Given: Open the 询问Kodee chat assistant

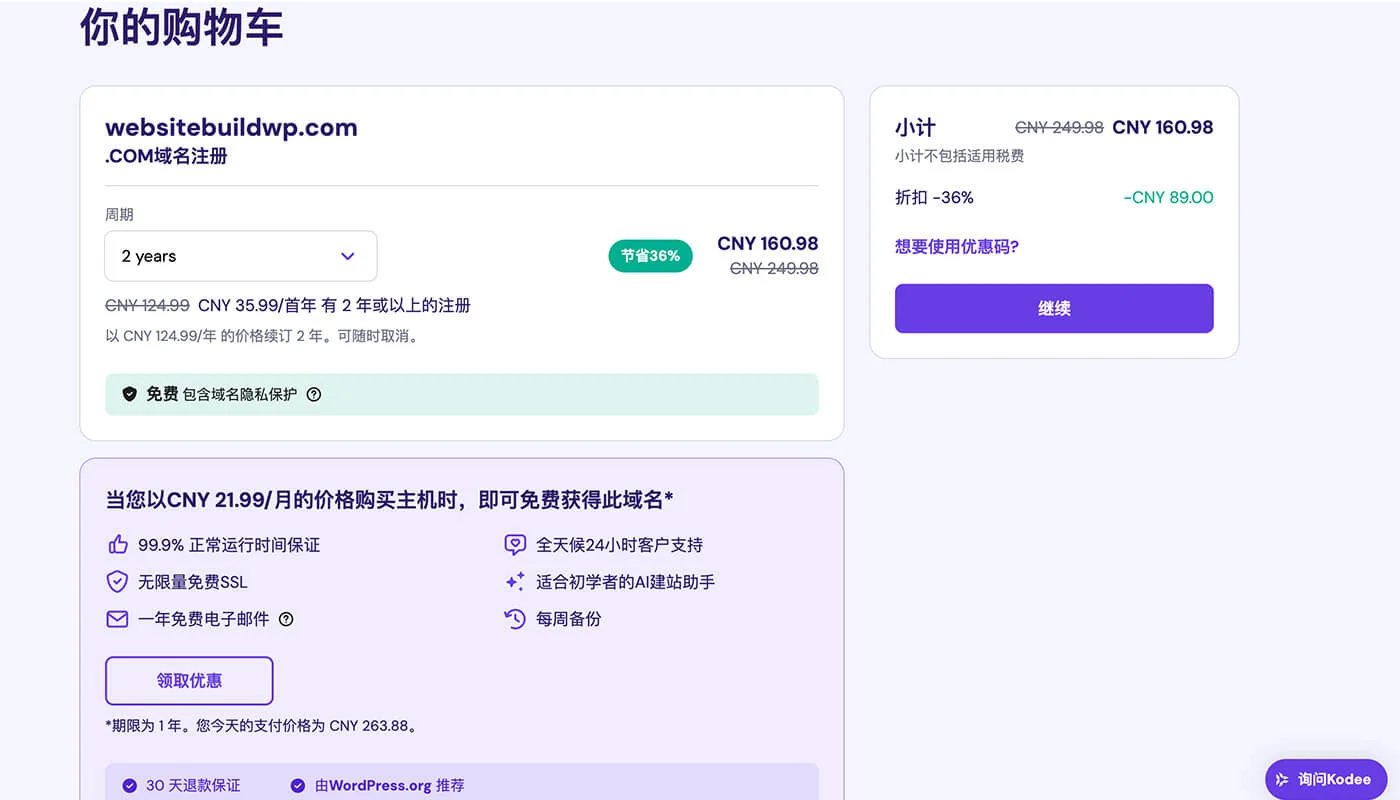Looking at the screenshot, I should tap(1326, 779).
